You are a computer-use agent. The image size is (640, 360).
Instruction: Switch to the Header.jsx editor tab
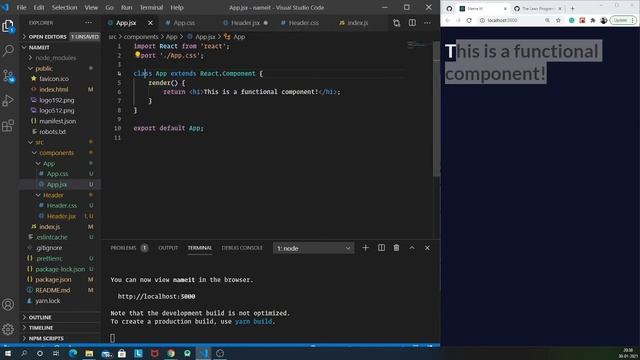pos(245,23)
